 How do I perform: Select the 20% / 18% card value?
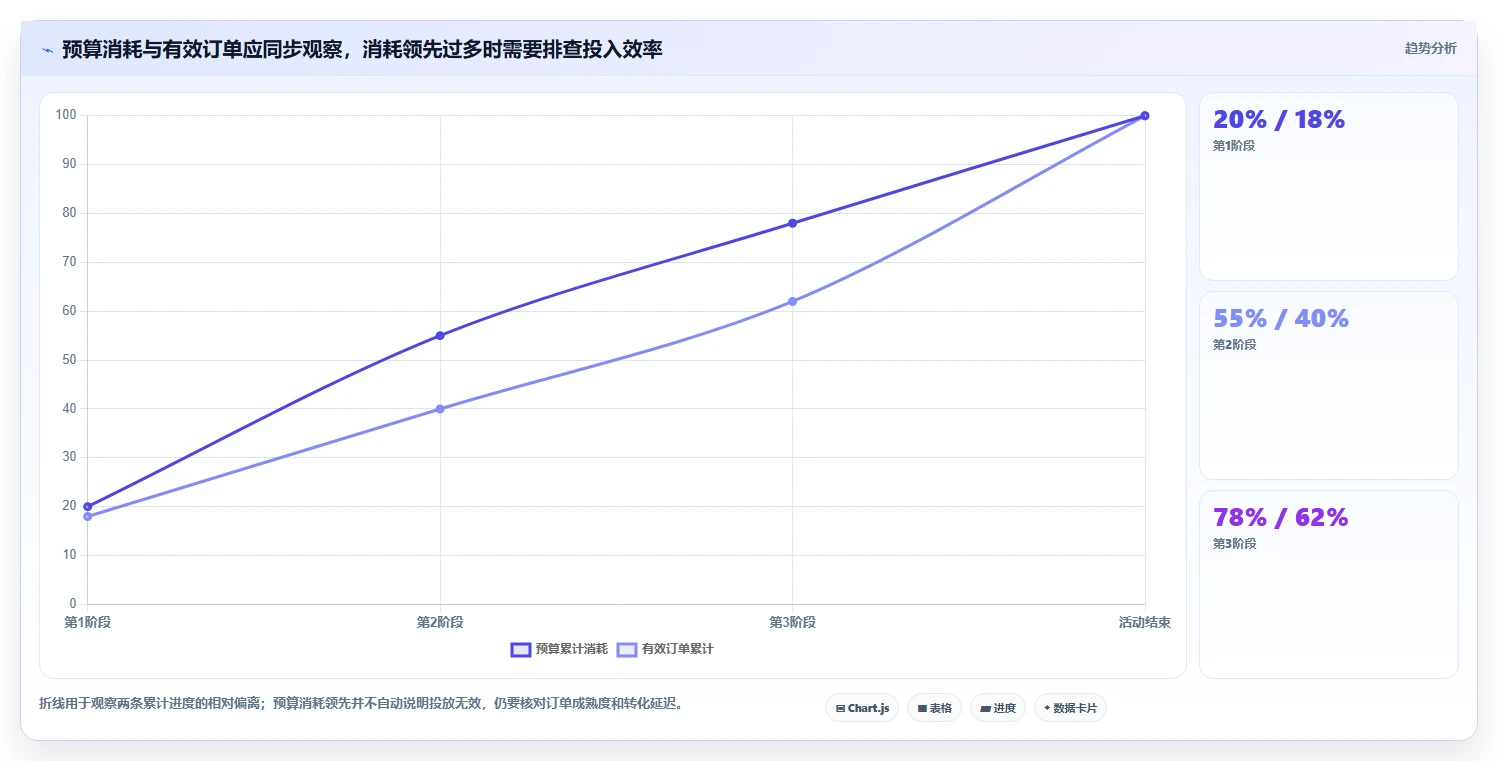[1279, 119]
